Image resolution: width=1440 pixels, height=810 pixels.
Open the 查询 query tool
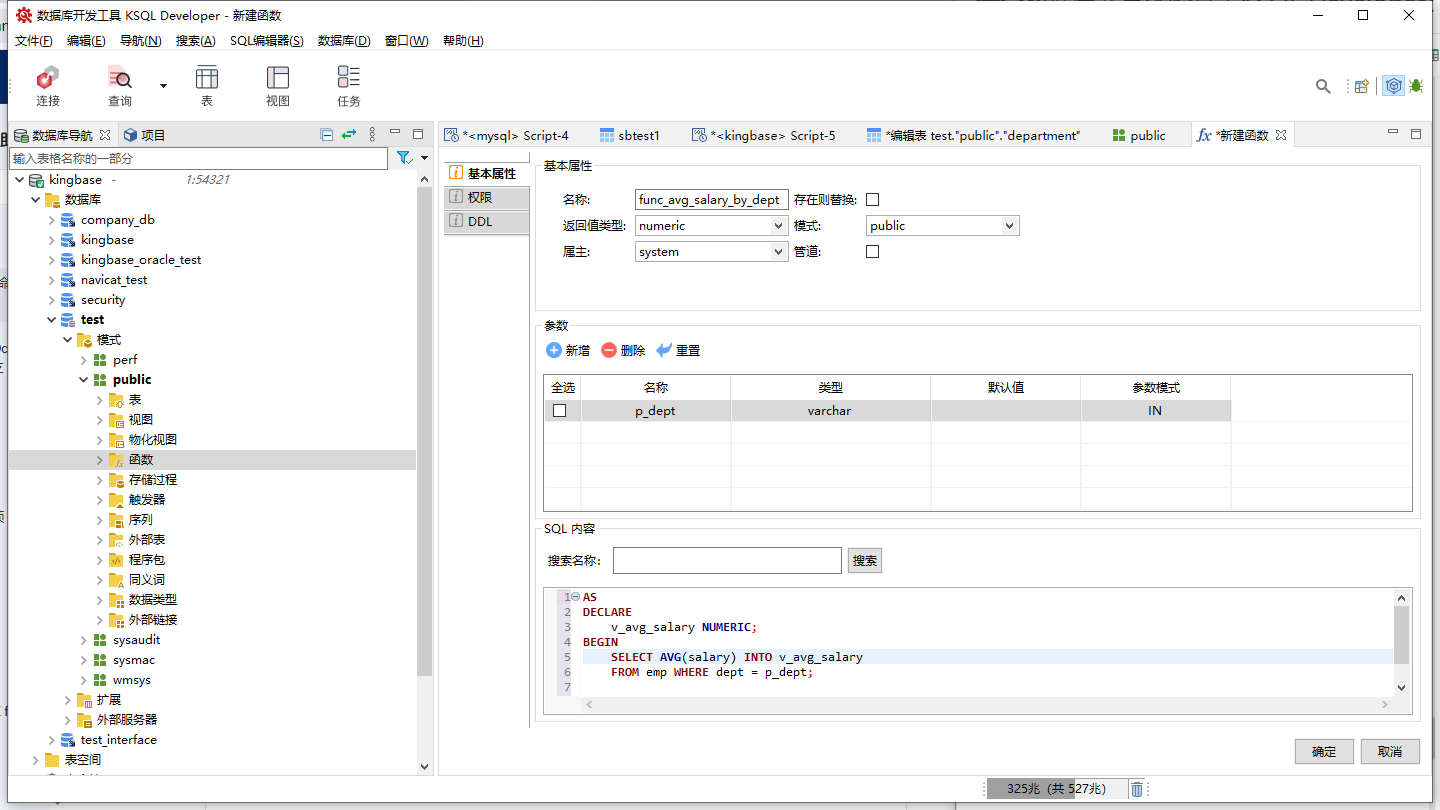click(x=120, y=78)
